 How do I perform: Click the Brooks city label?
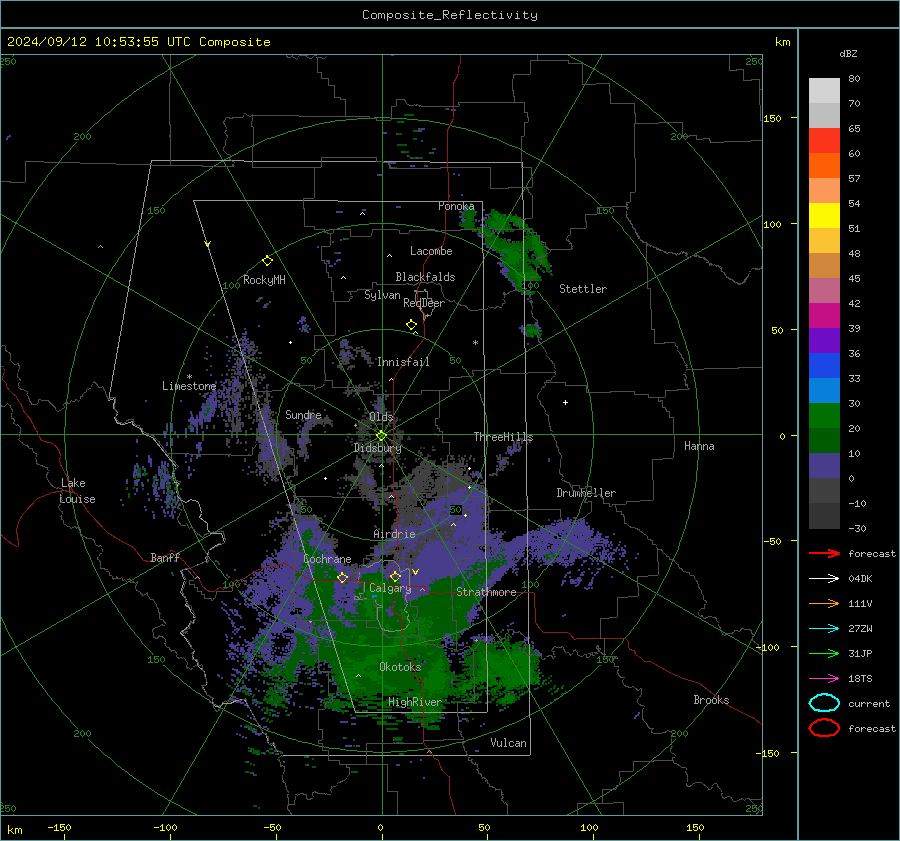pyautogui.click(x=711, y=700)
